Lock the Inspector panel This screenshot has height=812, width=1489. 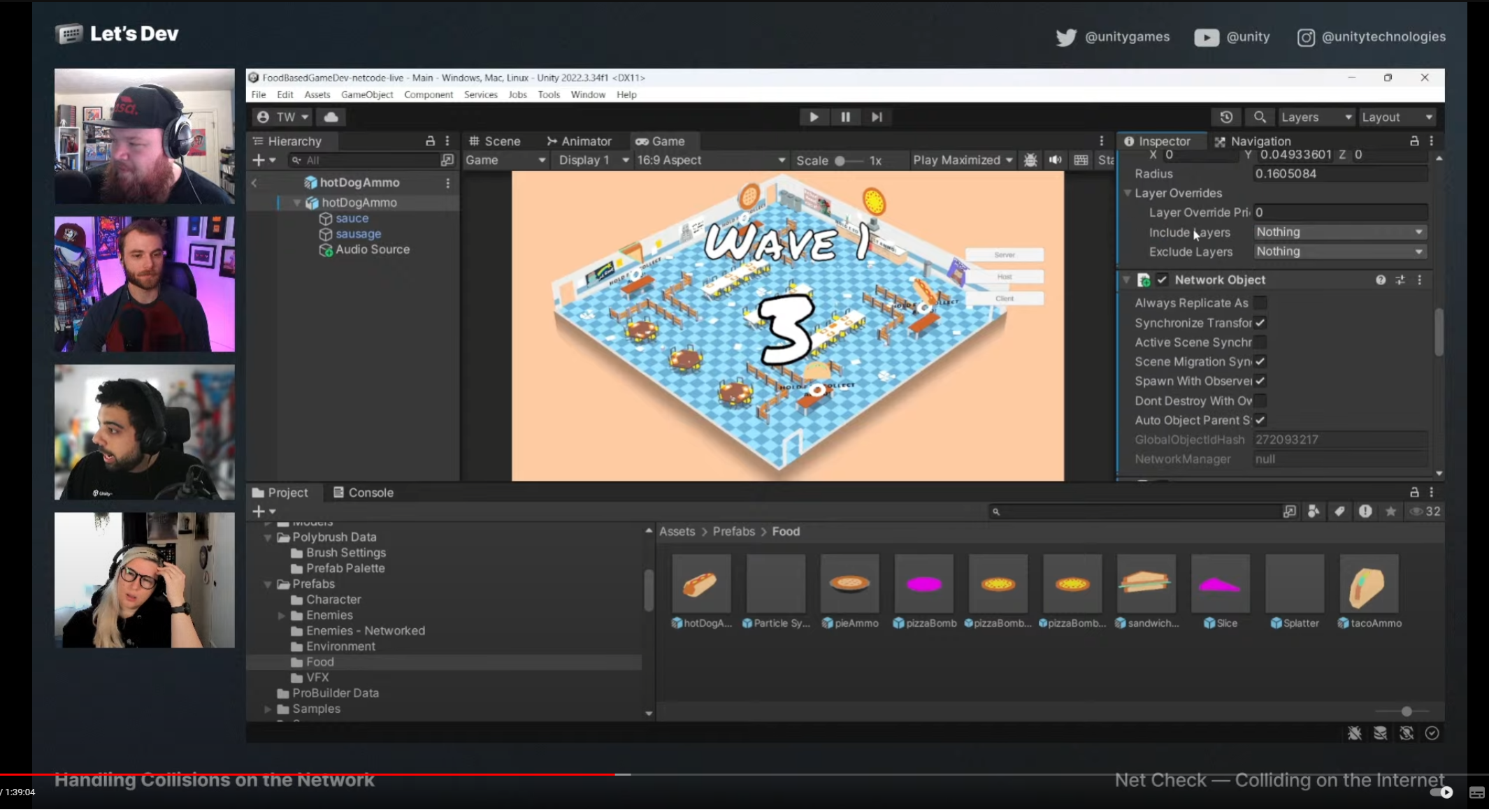click(x=1414, y=141)
